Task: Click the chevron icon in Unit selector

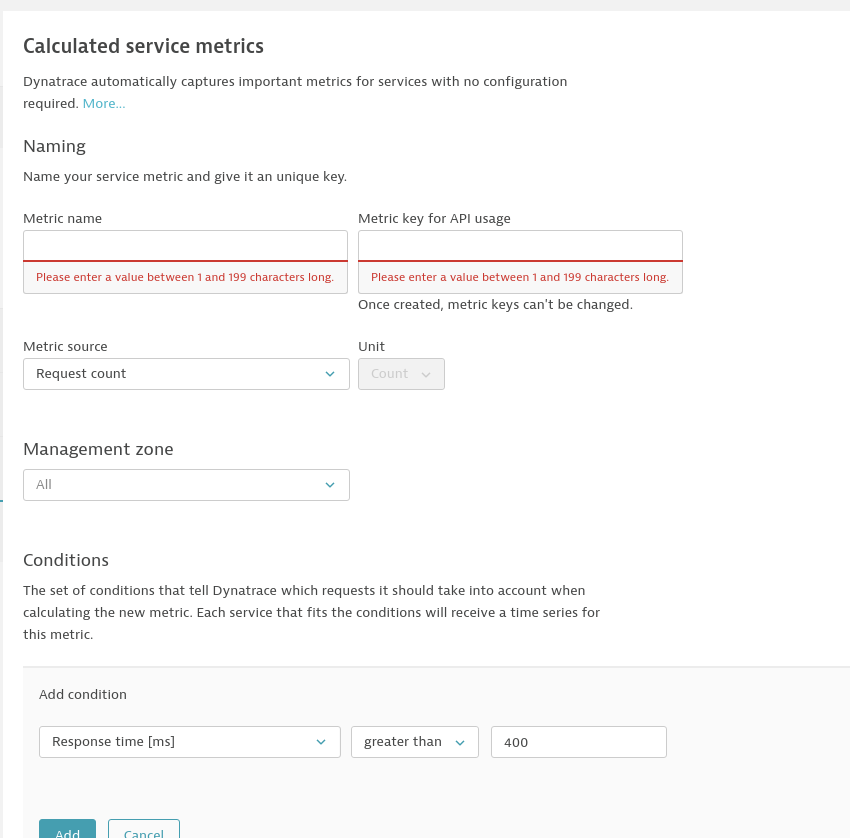Action: [x=426, y=374]
